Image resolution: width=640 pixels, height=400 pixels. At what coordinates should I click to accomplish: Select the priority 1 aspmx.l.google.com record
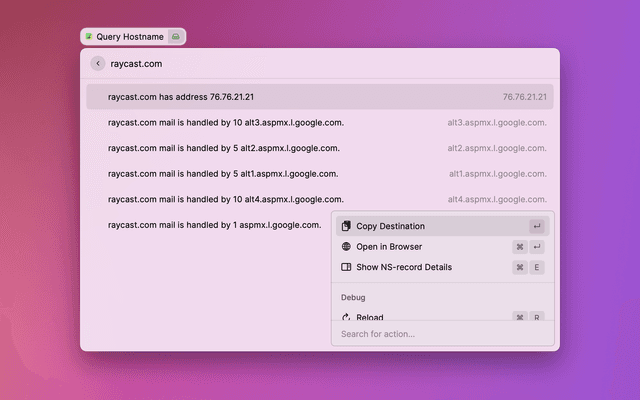(215, 225)
